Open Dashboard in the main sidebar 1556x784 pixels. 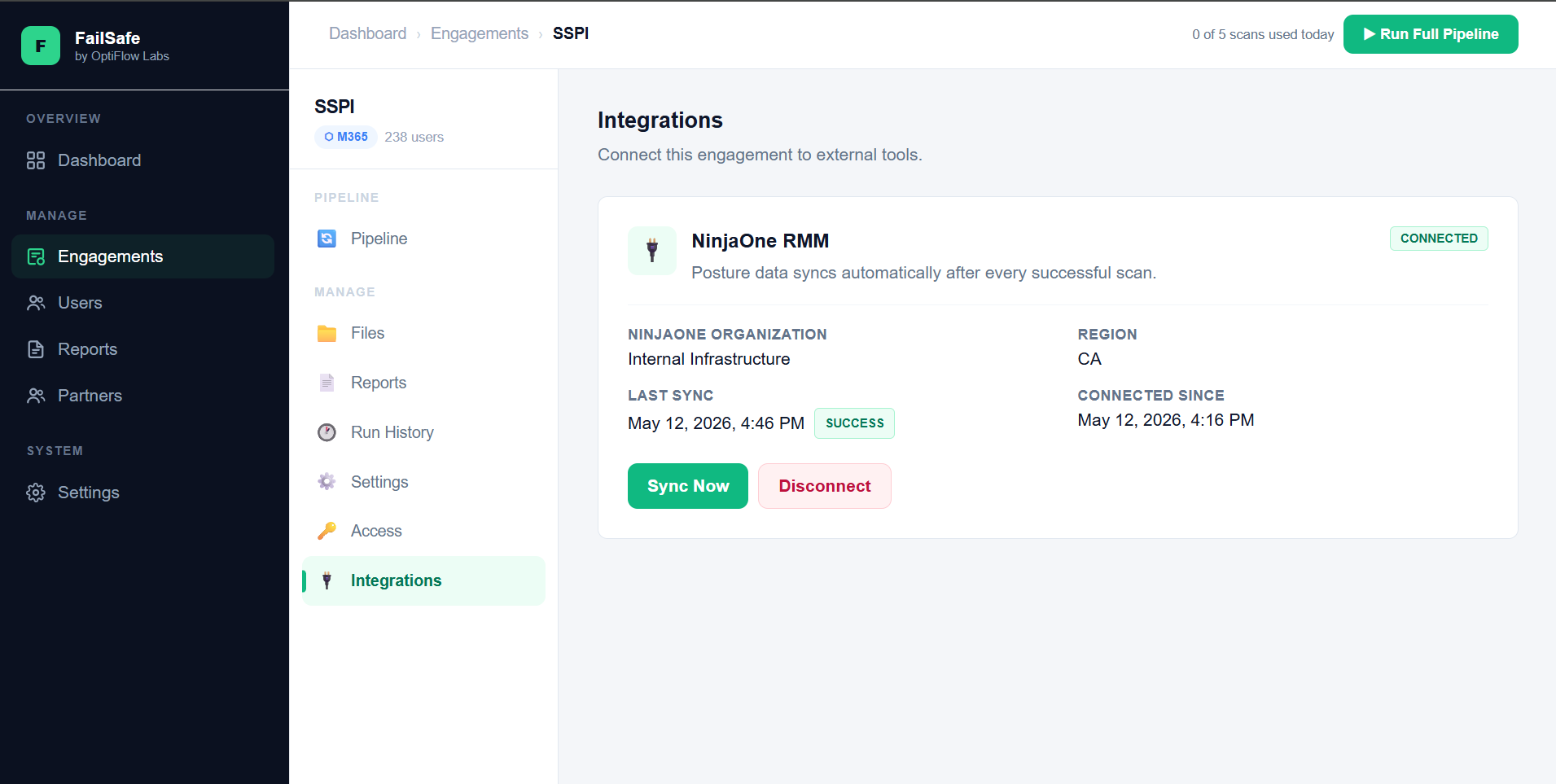point(143,160)
